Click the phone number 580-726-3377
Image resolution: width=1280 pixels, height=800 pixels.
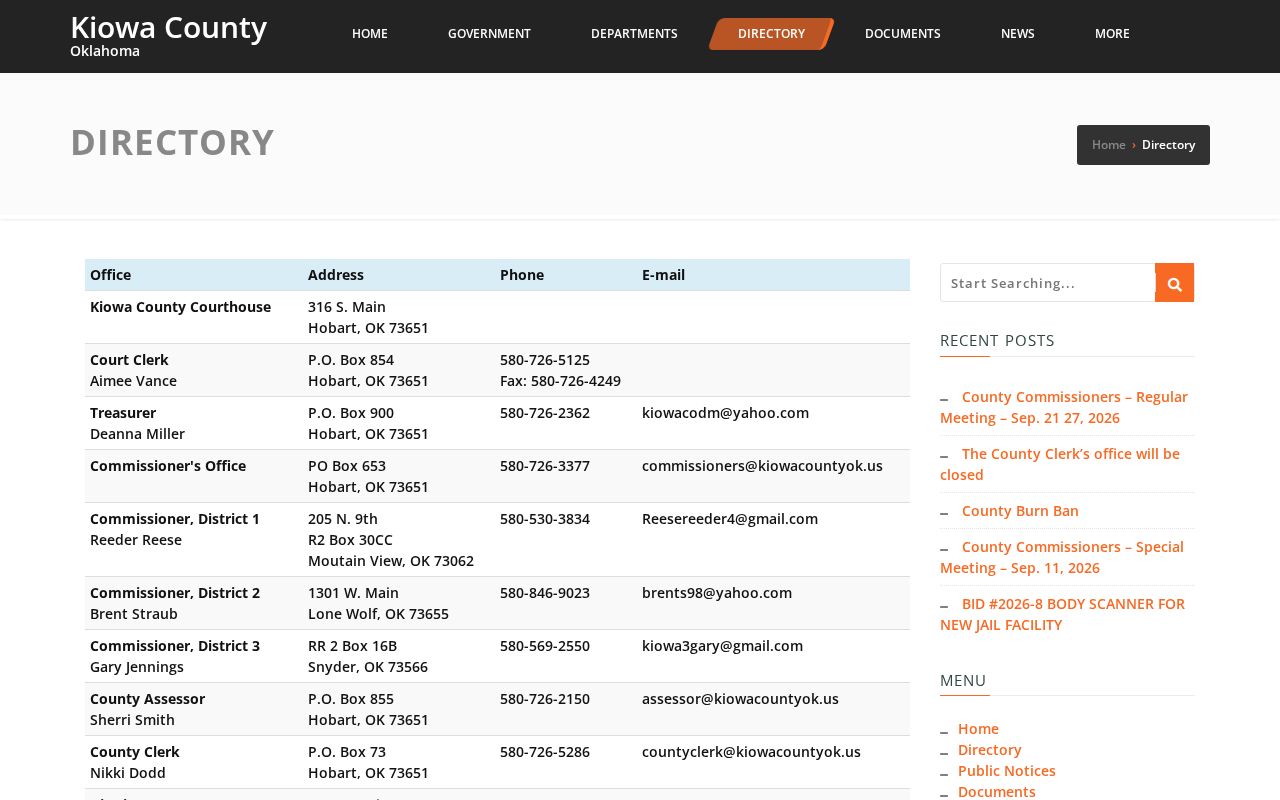click(545, 466)
